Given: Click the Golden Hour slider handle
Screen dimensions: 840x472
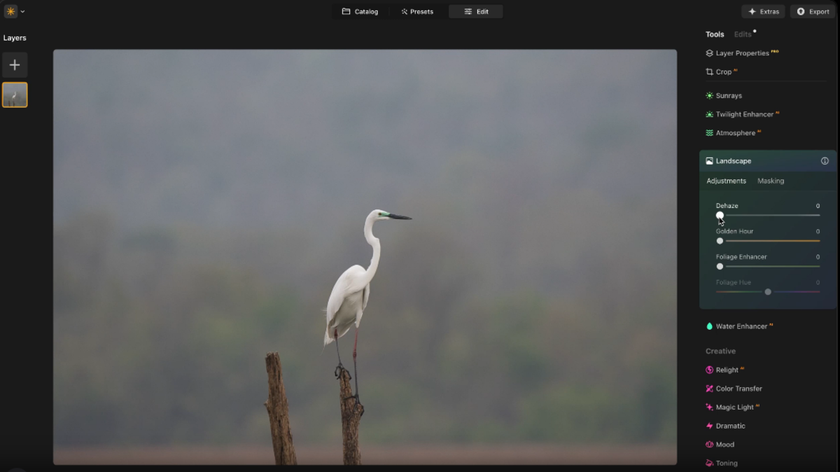Looking at the screenshot, I should point(719,241).
